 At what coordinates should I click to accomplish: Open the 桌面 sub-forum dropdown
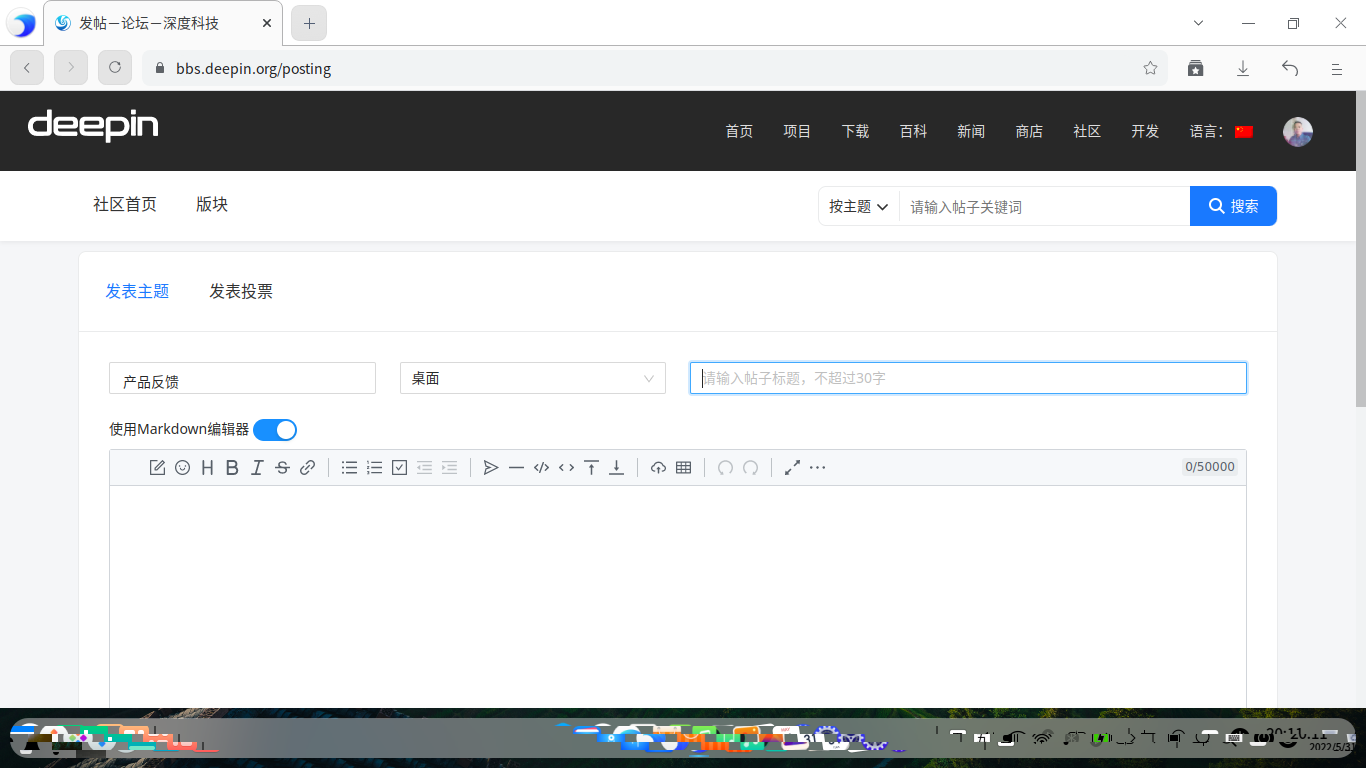(x=532, y=378)
